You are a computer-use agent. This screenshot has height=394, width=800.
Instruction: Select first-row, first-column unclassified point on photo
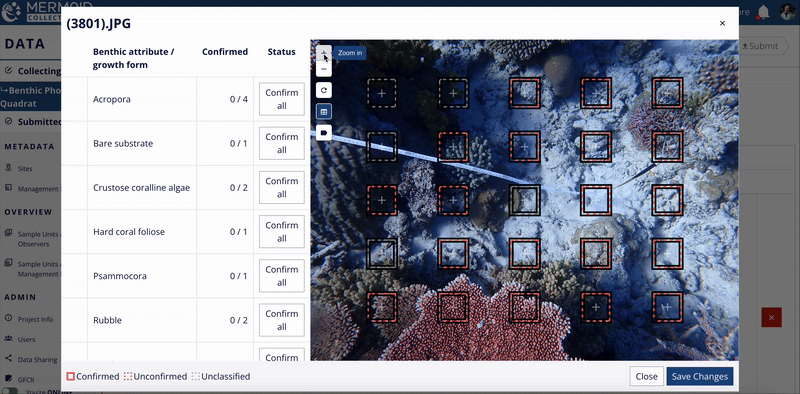381,93
